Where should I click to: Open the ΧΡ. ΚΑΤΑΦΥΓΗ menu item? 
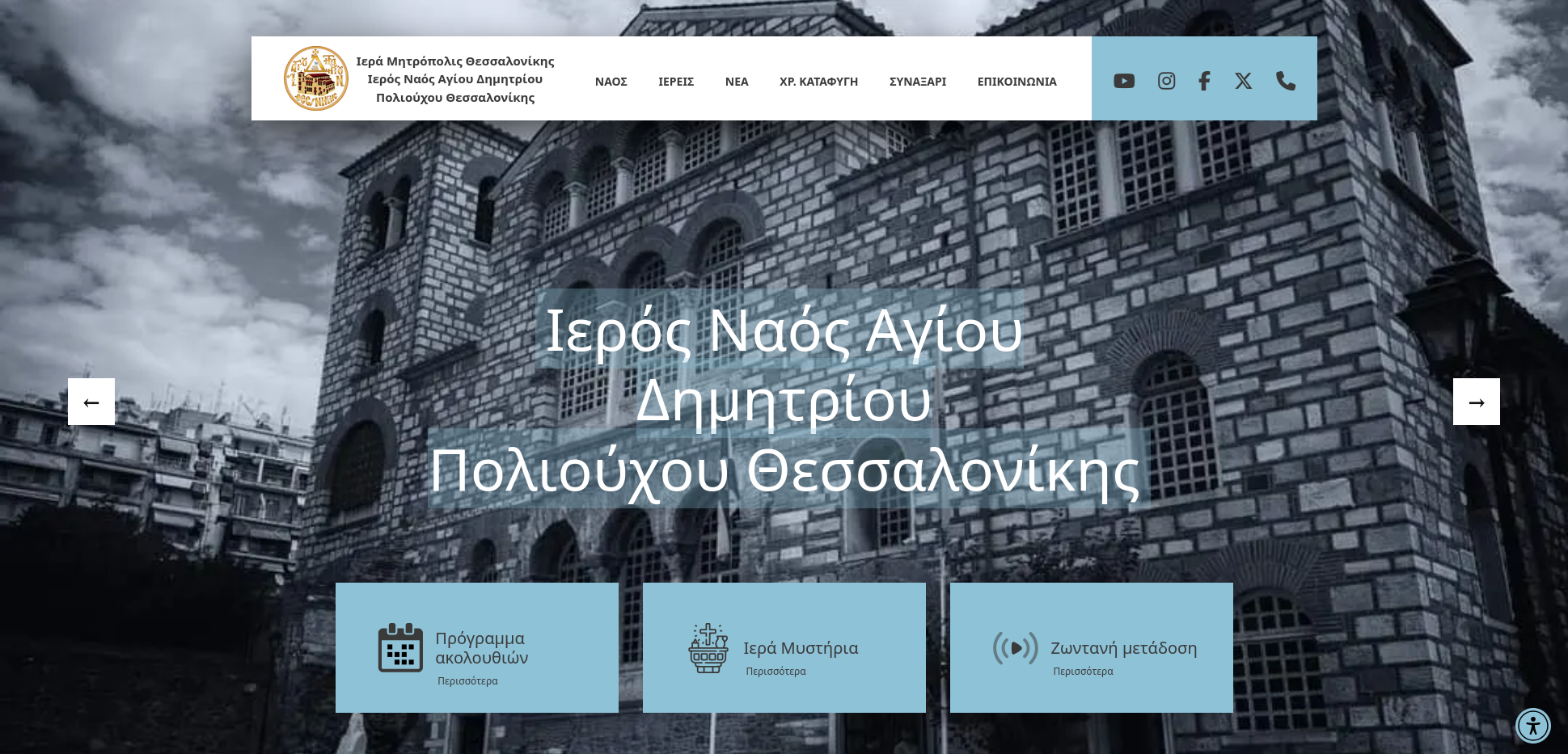(x=818, y=82)
